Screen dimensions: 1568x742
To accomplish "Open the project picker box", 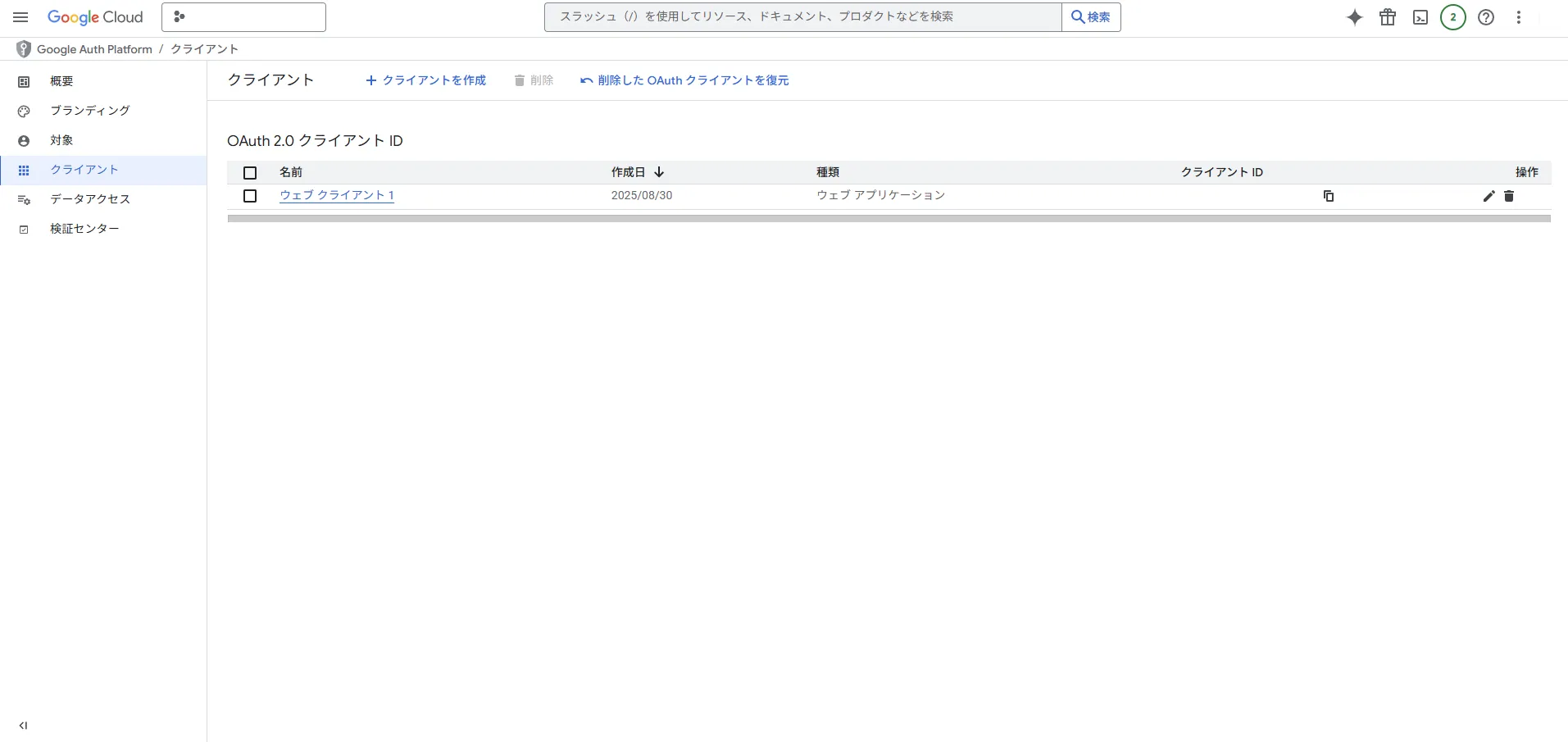I will pos(243,17).
